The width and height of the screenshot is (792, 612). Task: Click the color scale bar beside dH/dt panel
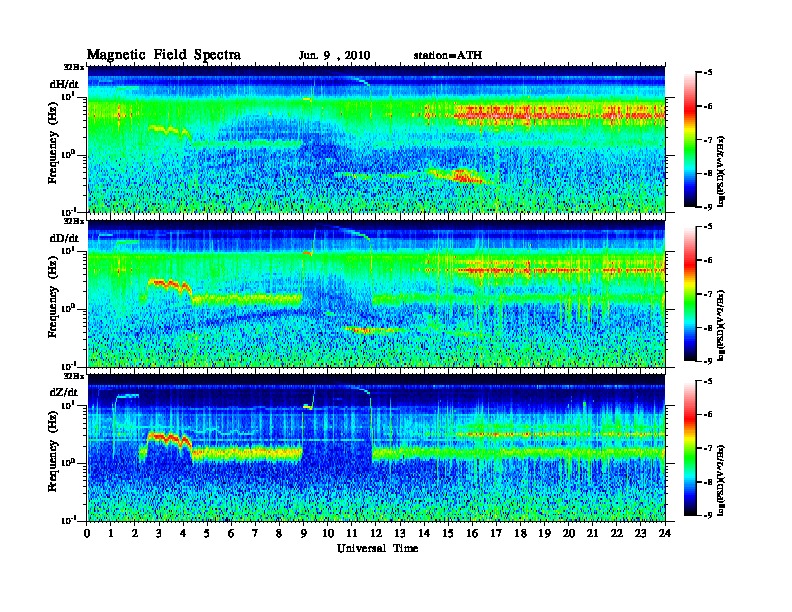point(690,140)
